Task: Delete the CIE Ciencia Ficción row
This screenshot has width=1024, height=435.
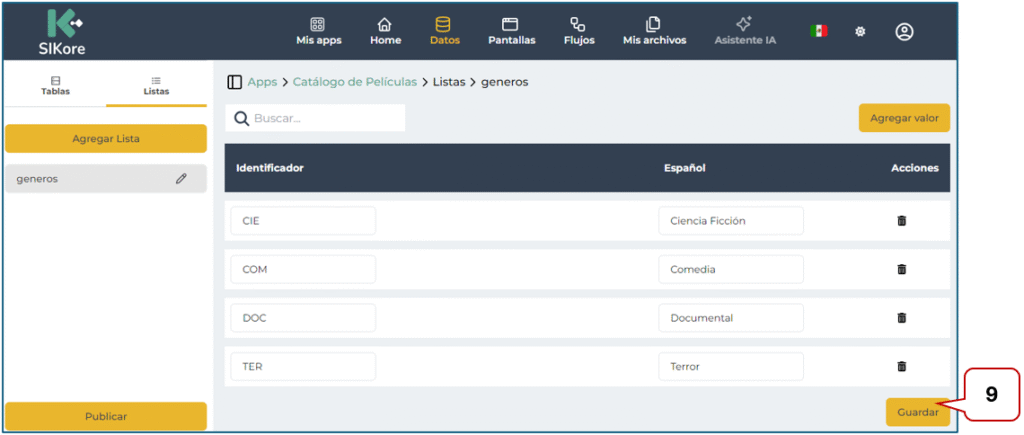Action: click(x=901, y=221)
